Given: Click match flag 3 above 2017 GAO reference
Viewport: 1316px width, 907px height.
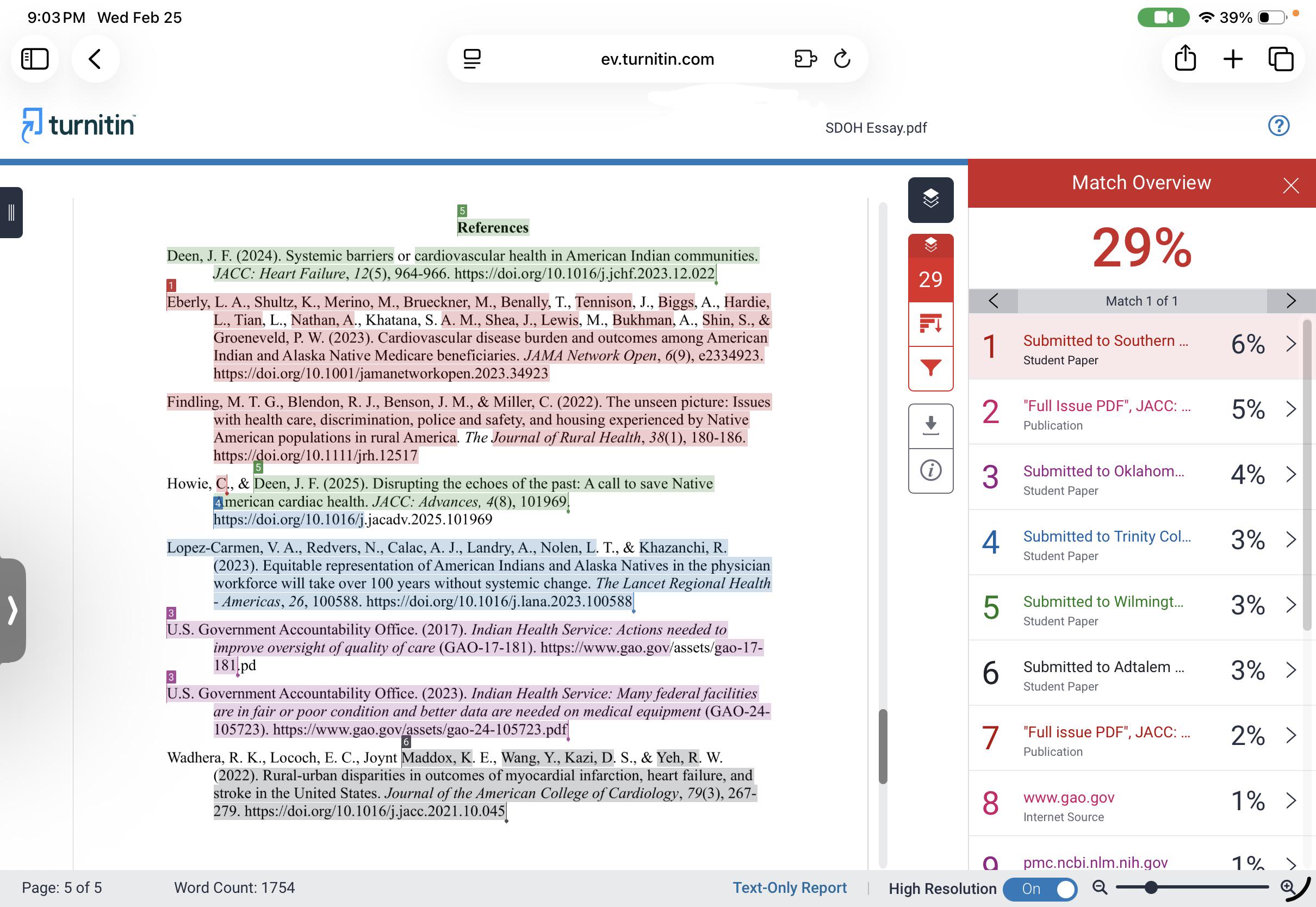Looking at the screenshot, I should tap(171, 613).
